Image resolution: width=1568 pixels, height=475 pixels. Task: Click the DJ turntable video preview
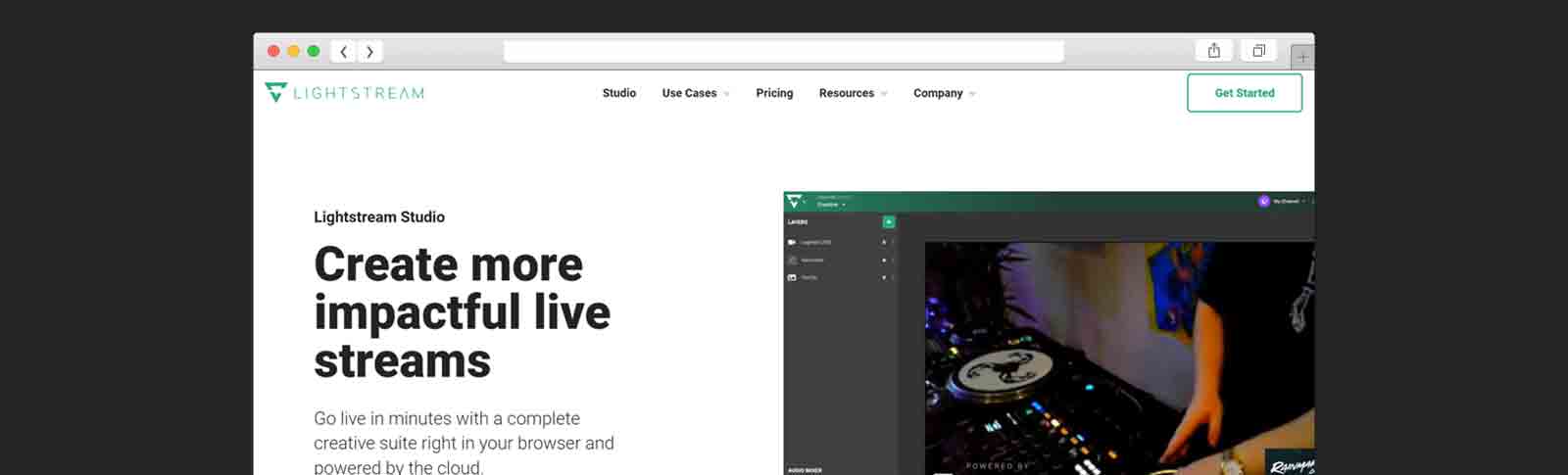tap(1117, 357)
